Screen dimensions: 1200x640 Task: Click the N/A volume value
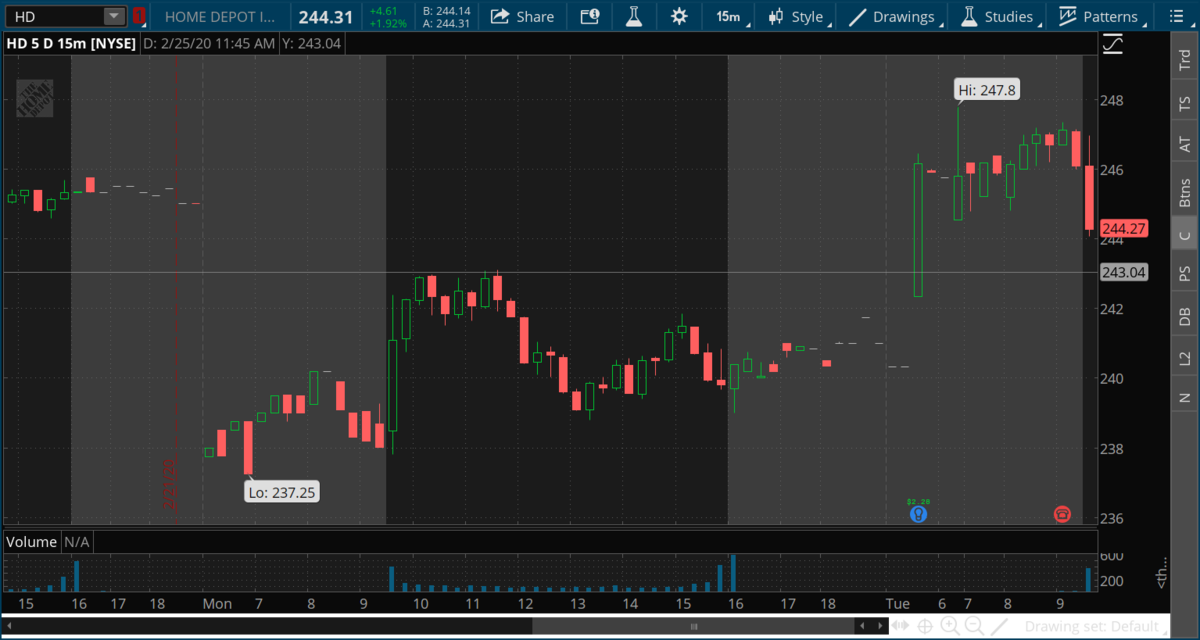[x=77, y=541]
